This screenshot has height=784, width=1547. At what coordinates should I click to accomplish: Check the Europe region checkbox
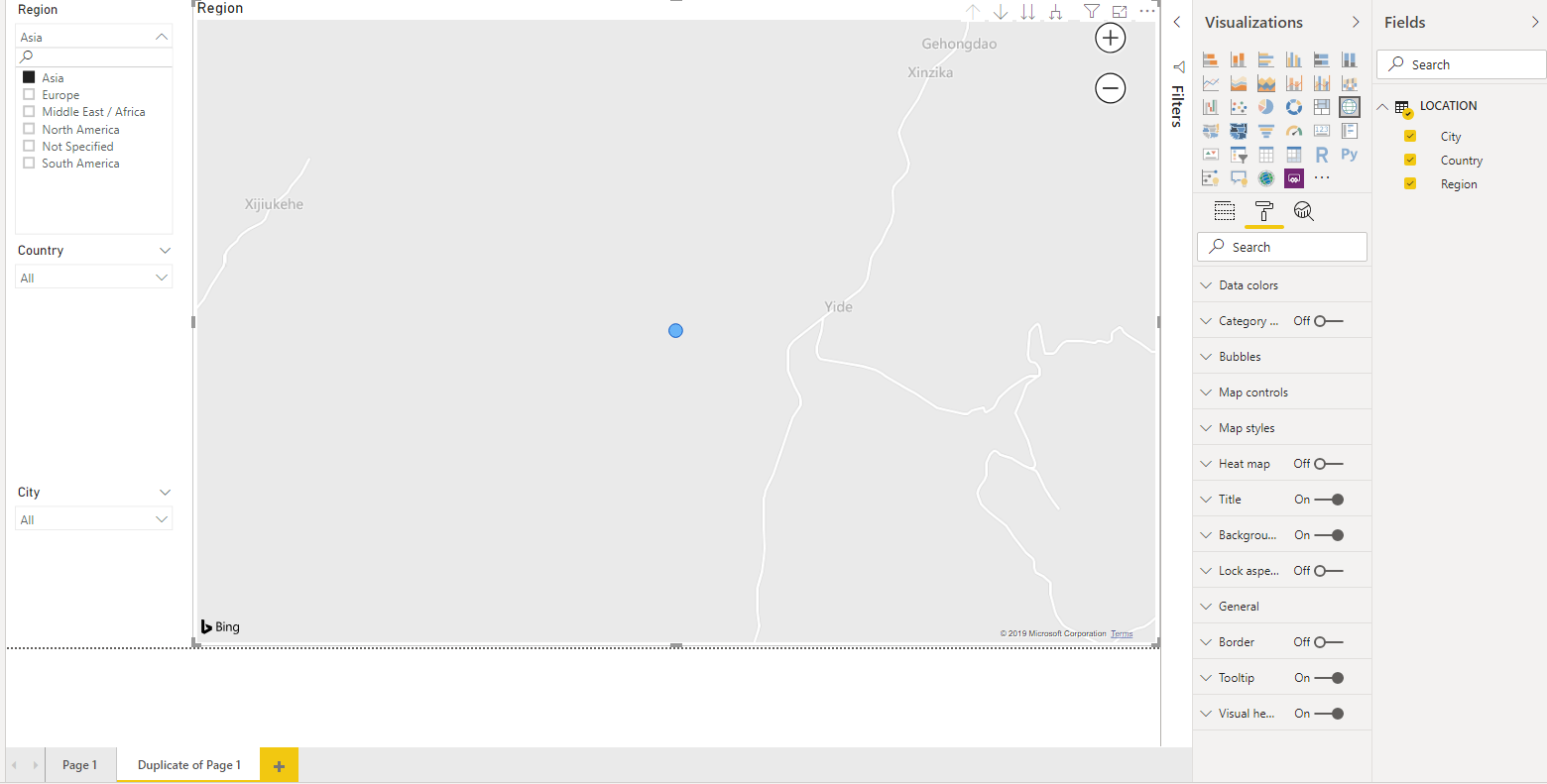click(x=29, y=94)
